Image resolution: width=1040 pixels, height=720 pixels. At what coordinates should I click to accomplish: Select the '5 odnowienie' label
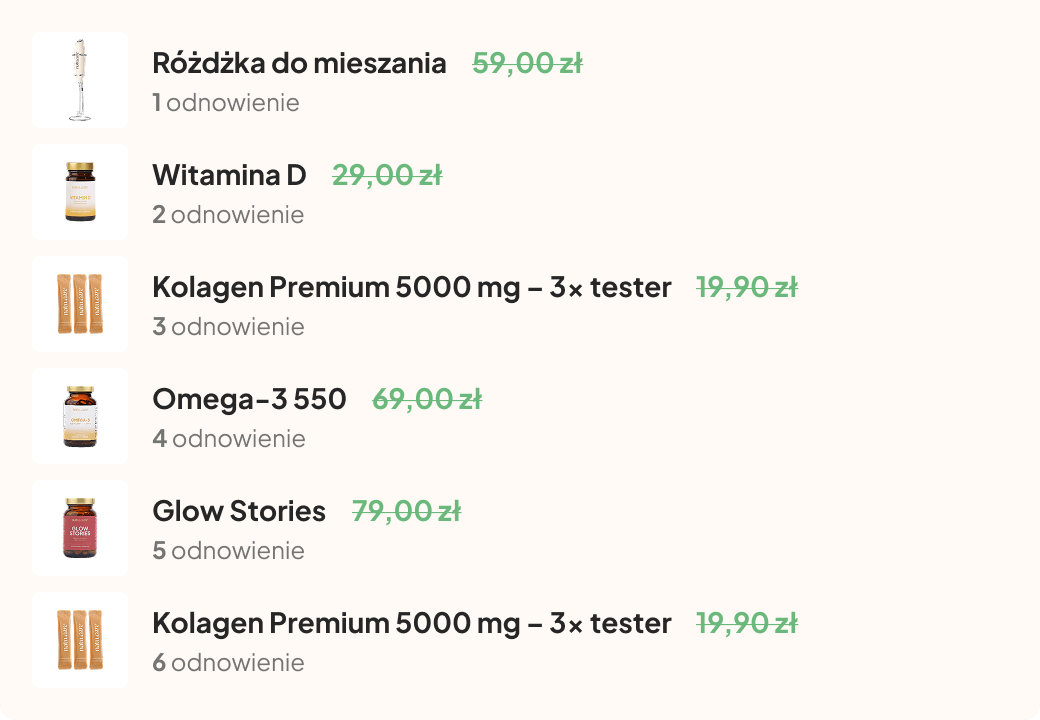(x=228, y=551)
